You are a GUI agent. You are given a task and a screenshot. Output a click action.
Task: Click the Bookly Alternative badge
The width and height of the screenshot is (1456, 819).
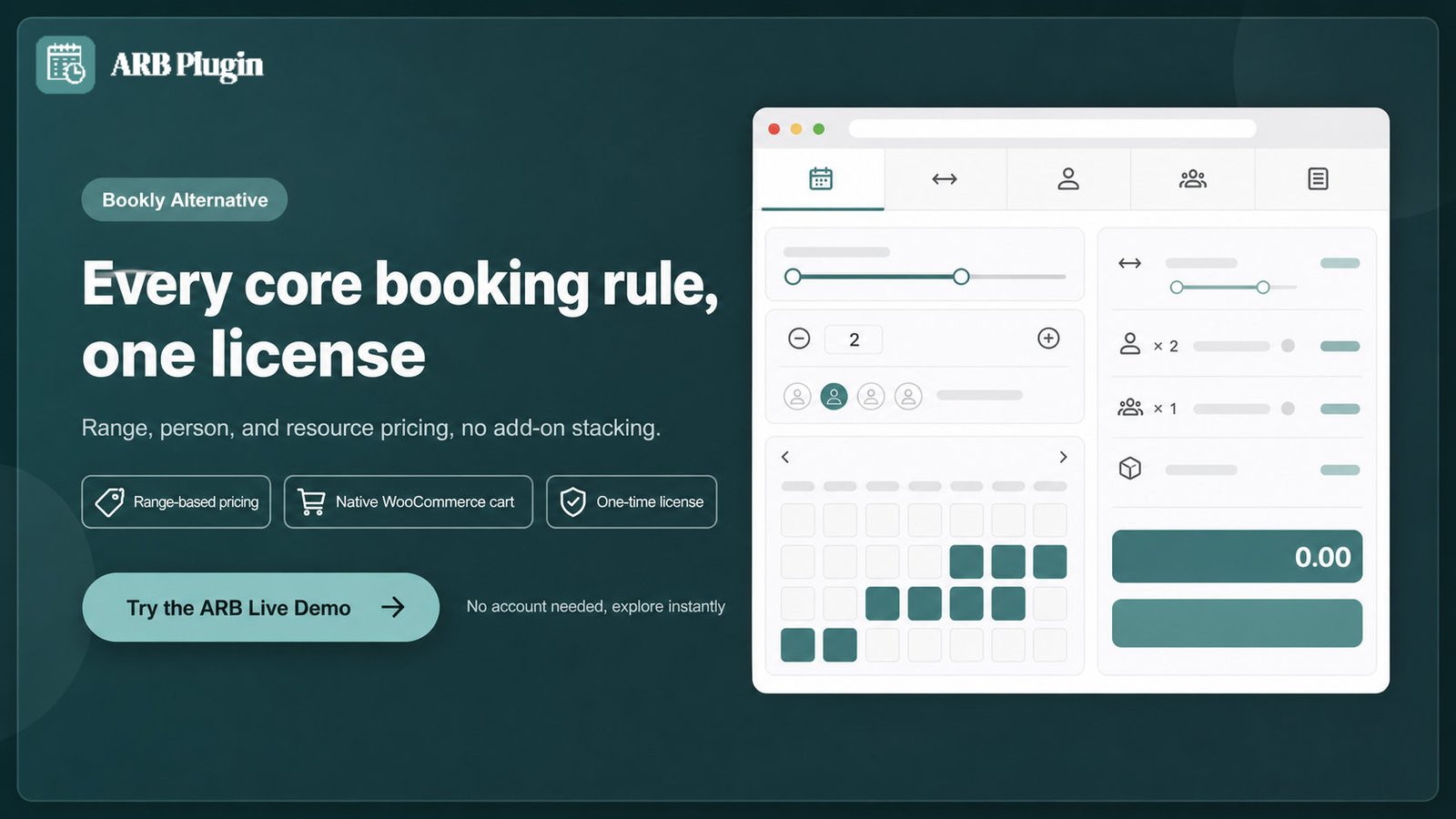coord(185,200)
